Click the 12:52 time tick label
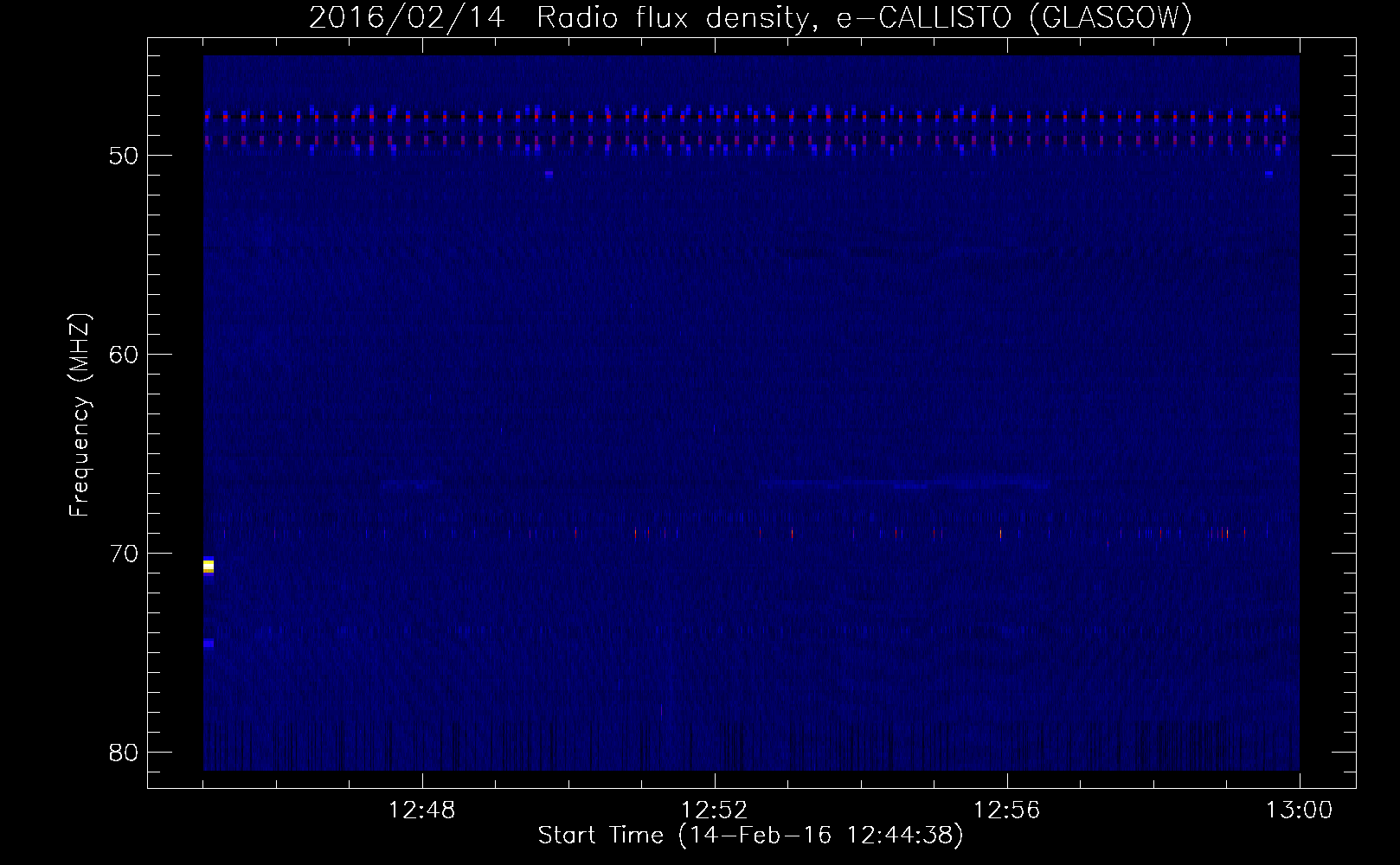The height and width of the screenshot is (865, 1400). [715, 811]
